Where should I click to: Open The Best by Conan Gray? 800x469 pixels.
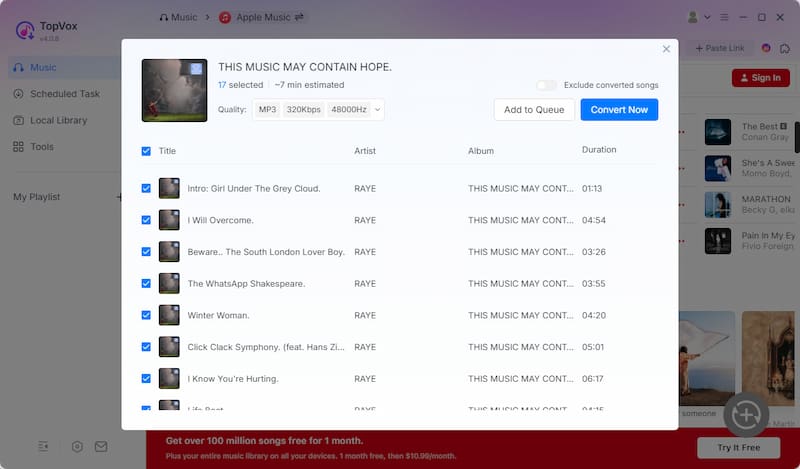pyautogui.click(x=749, y=132)
